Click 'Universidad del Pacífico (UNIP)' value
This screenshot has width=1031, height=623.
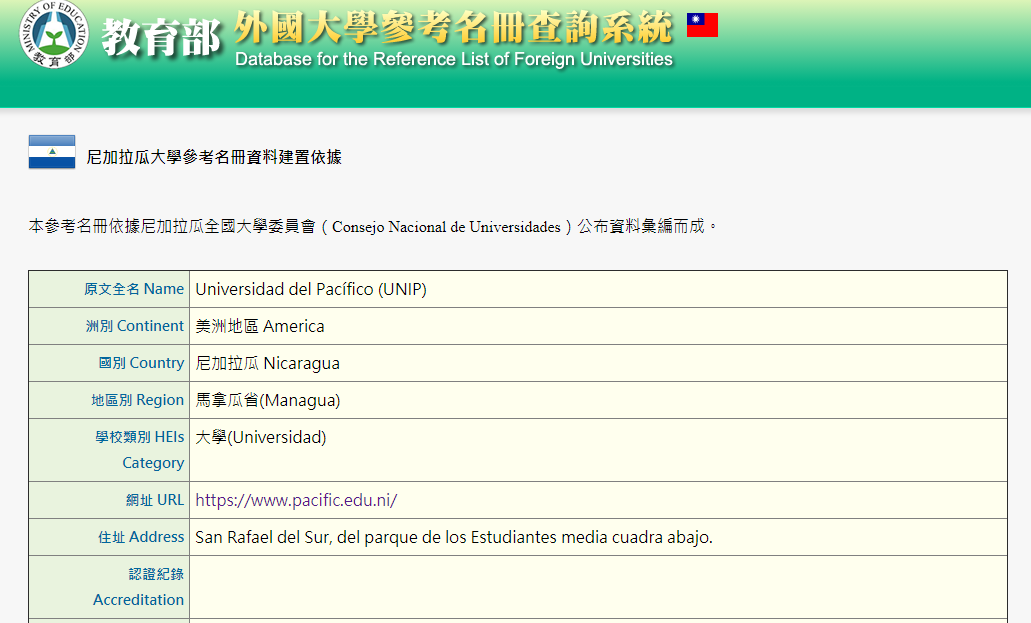tap(311, 289)
